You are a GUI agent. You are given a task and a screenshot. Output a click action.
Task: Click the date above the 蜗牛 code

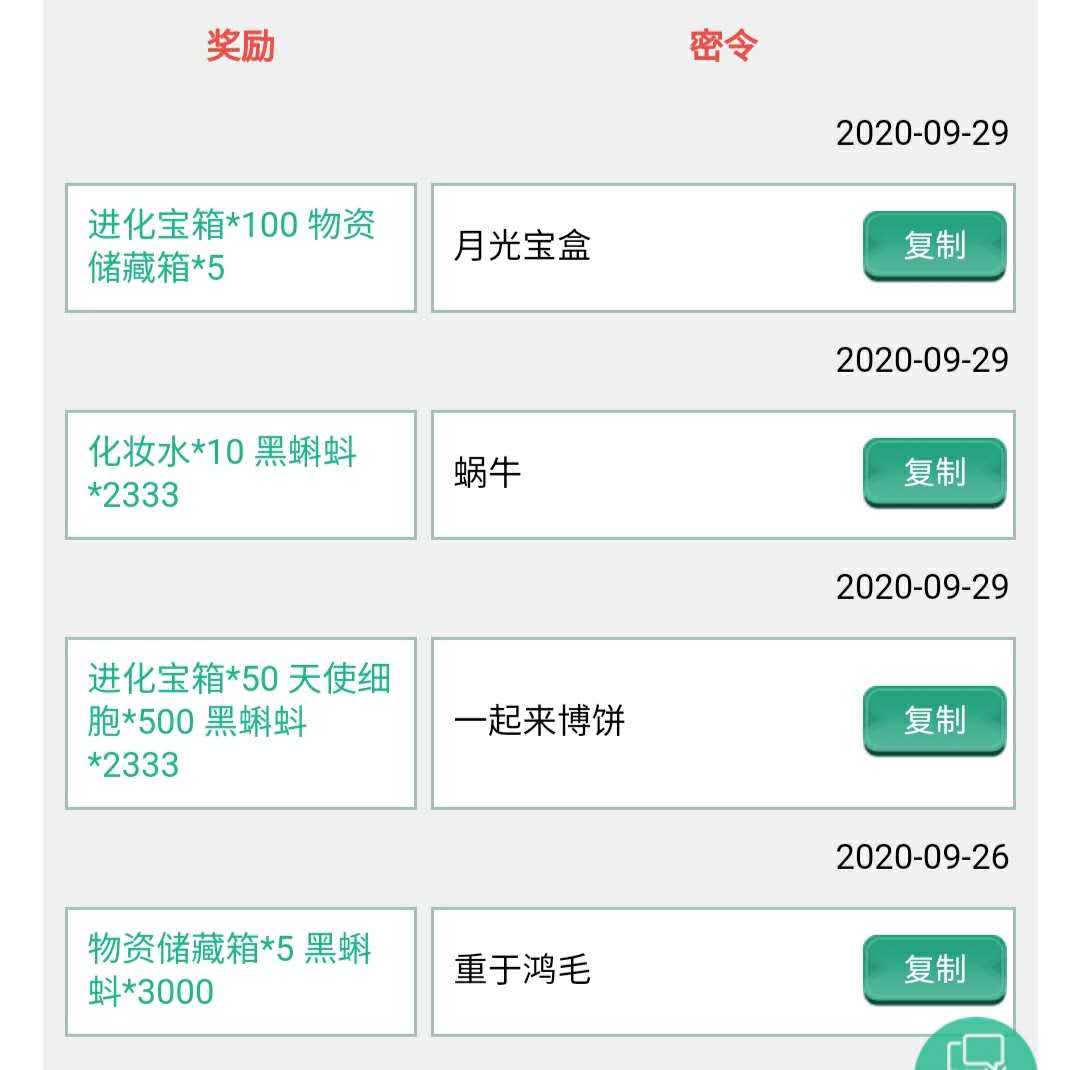coord(922,360)
